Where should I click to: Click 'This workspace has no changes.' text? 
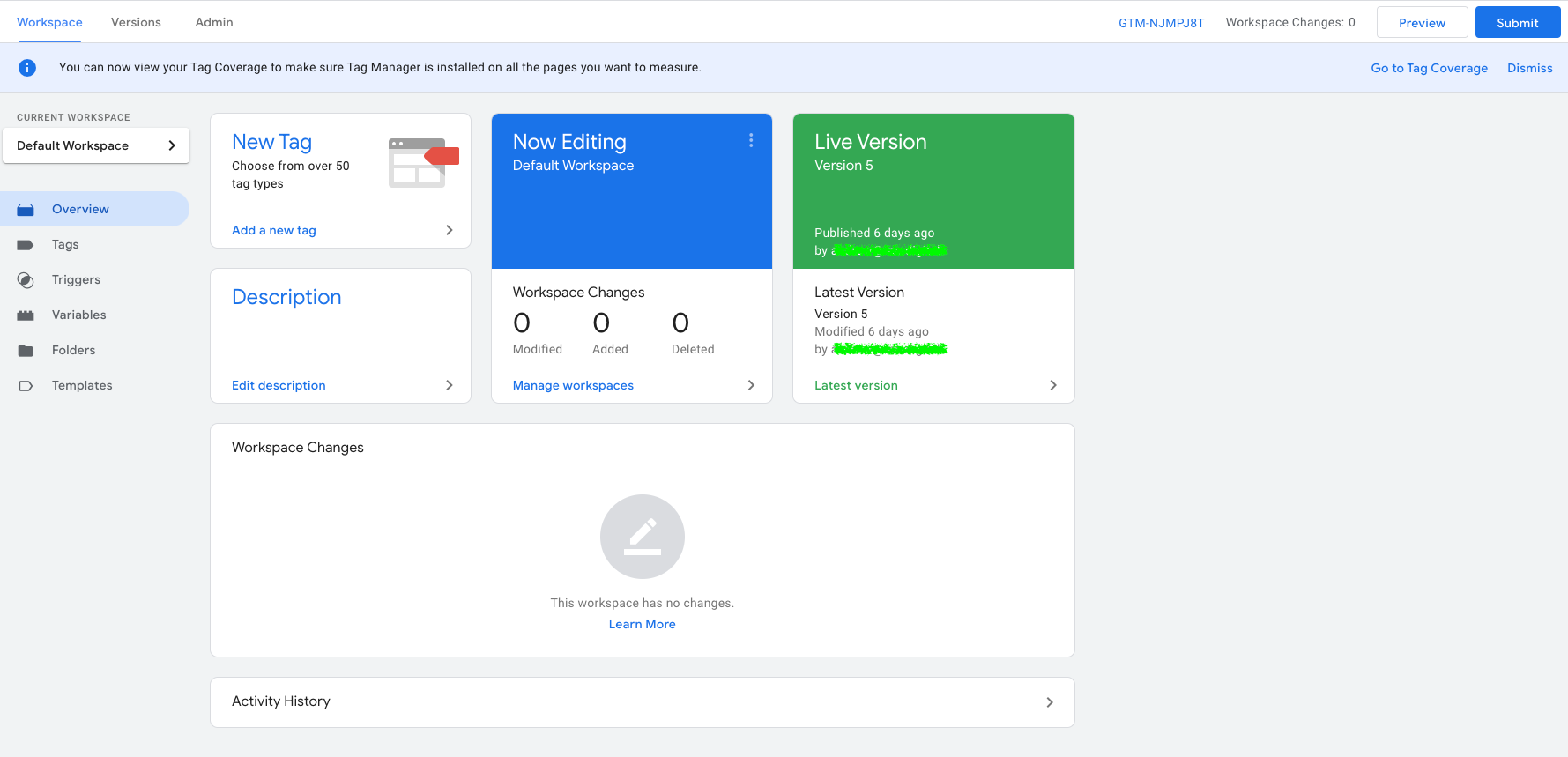tap(643, 603)
